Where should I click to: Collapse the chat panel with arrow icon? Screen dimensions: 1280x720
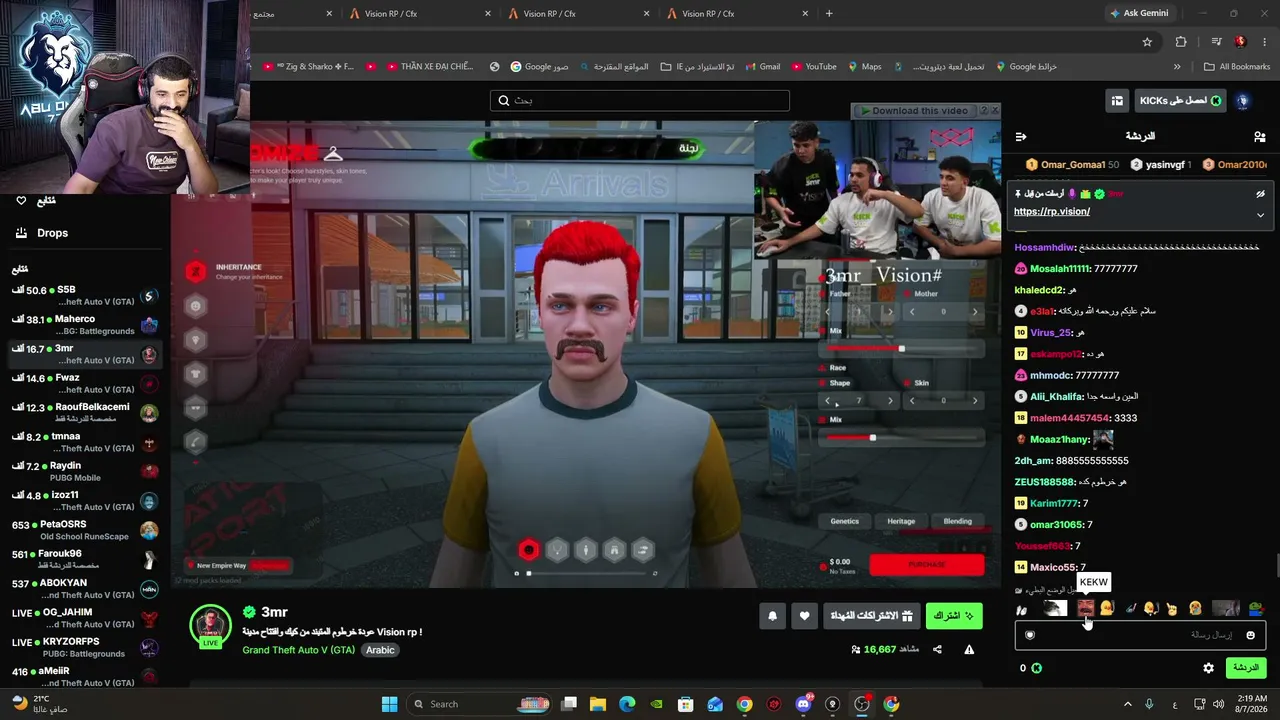pos(1021,136)
